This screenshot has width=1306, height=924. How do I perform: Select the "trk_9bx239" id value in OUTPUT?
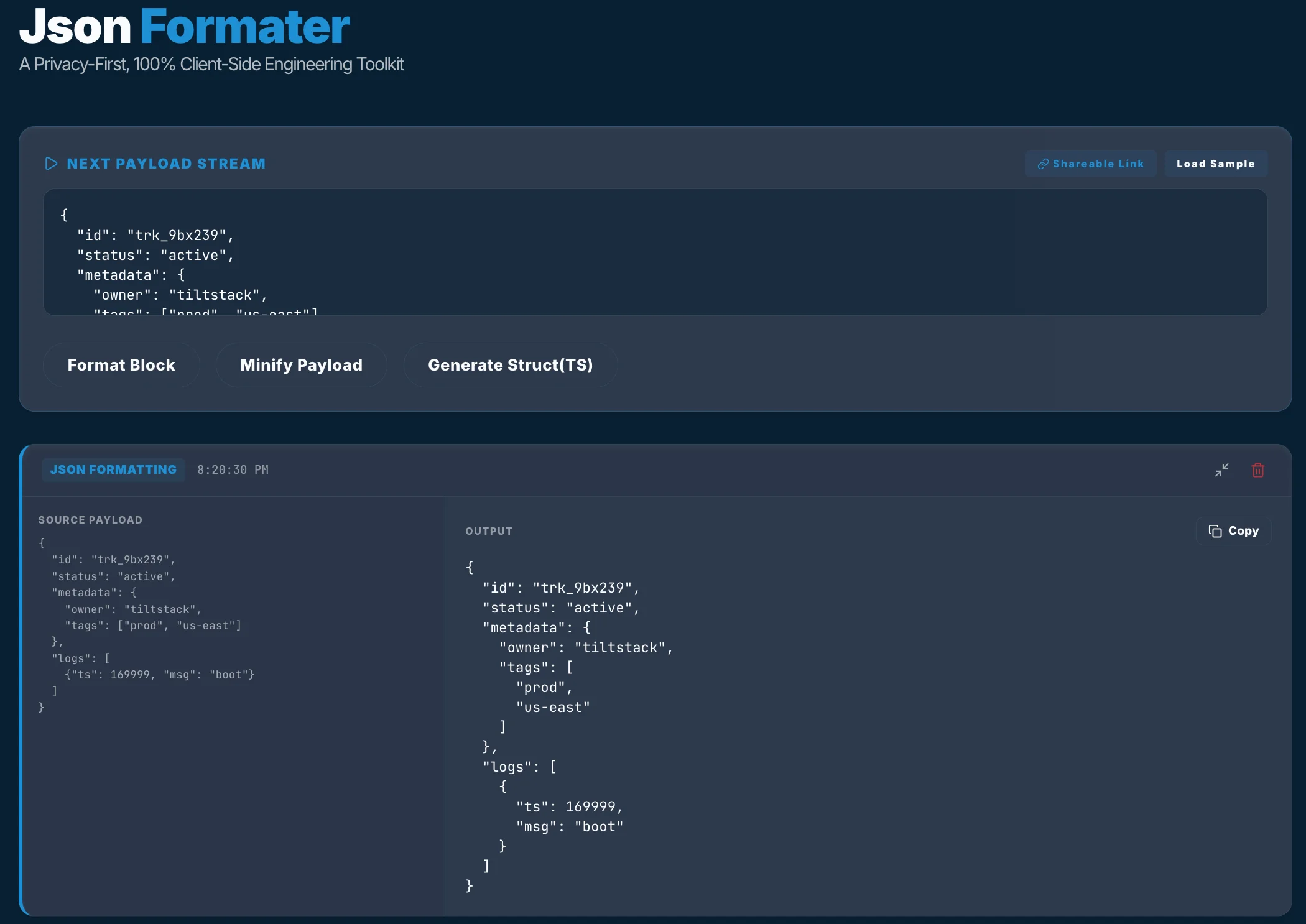click(585, 588)
